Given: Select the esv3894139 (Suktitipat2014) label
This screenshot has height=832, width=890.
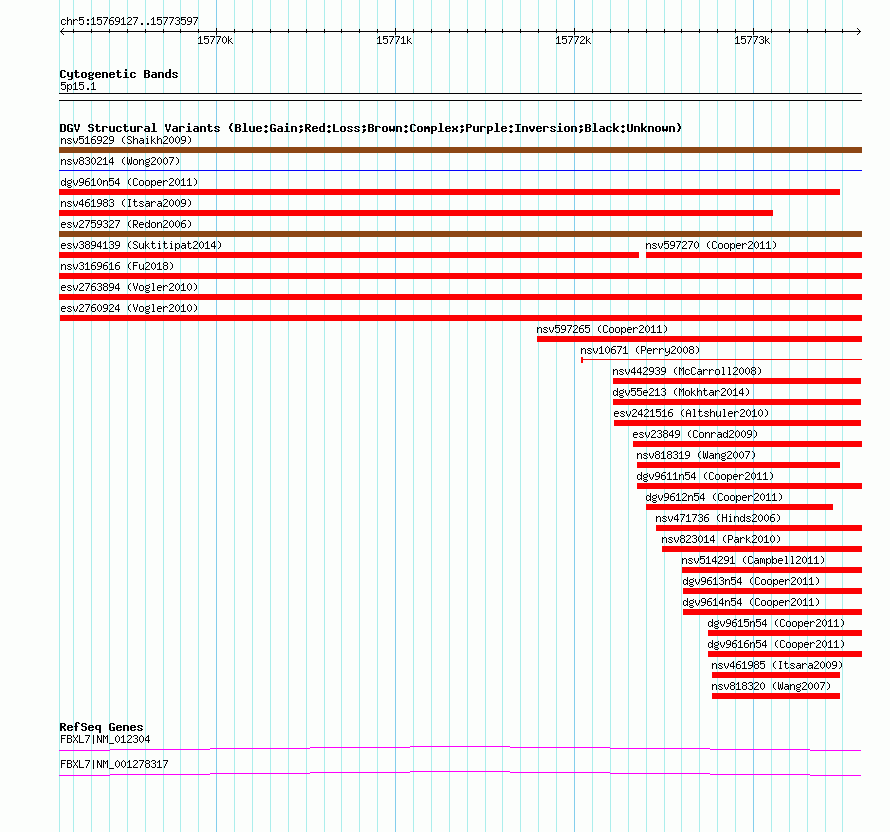Looking at the screenshot, I should point(141,245).
